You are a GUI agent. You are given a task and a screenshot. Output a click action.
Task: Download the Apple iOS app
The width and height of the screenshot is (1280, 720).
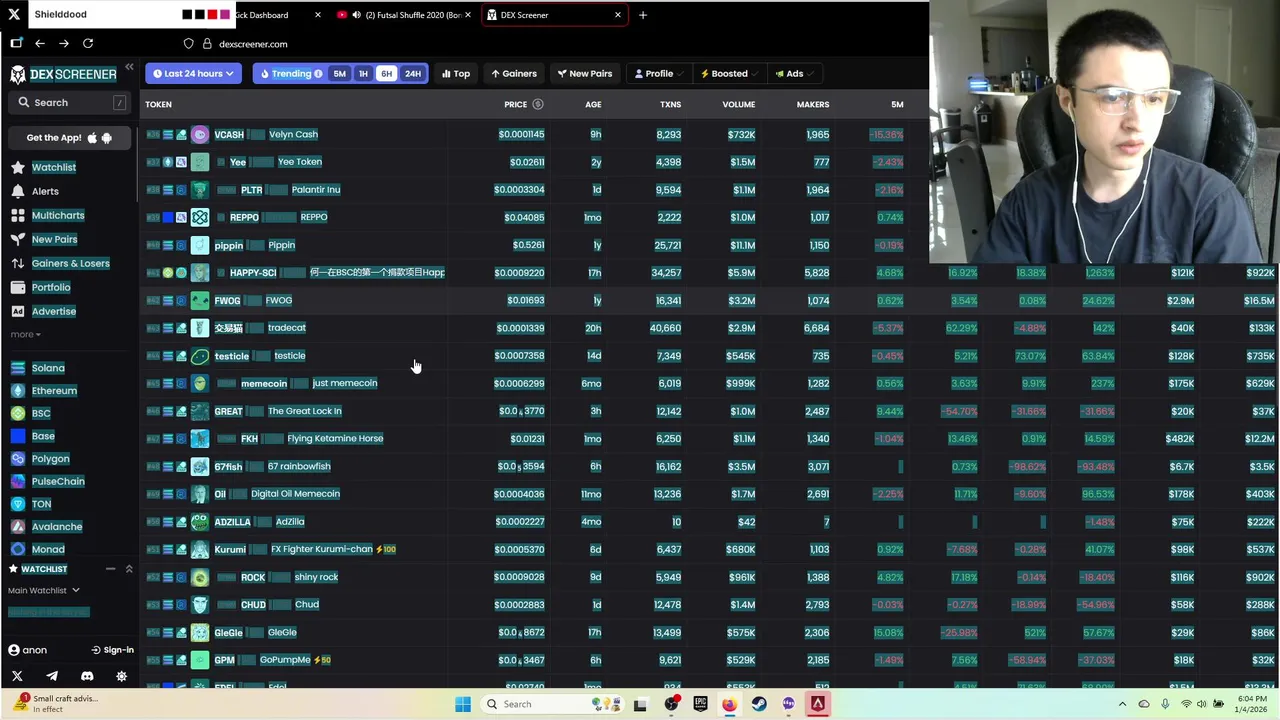[93, 138]
